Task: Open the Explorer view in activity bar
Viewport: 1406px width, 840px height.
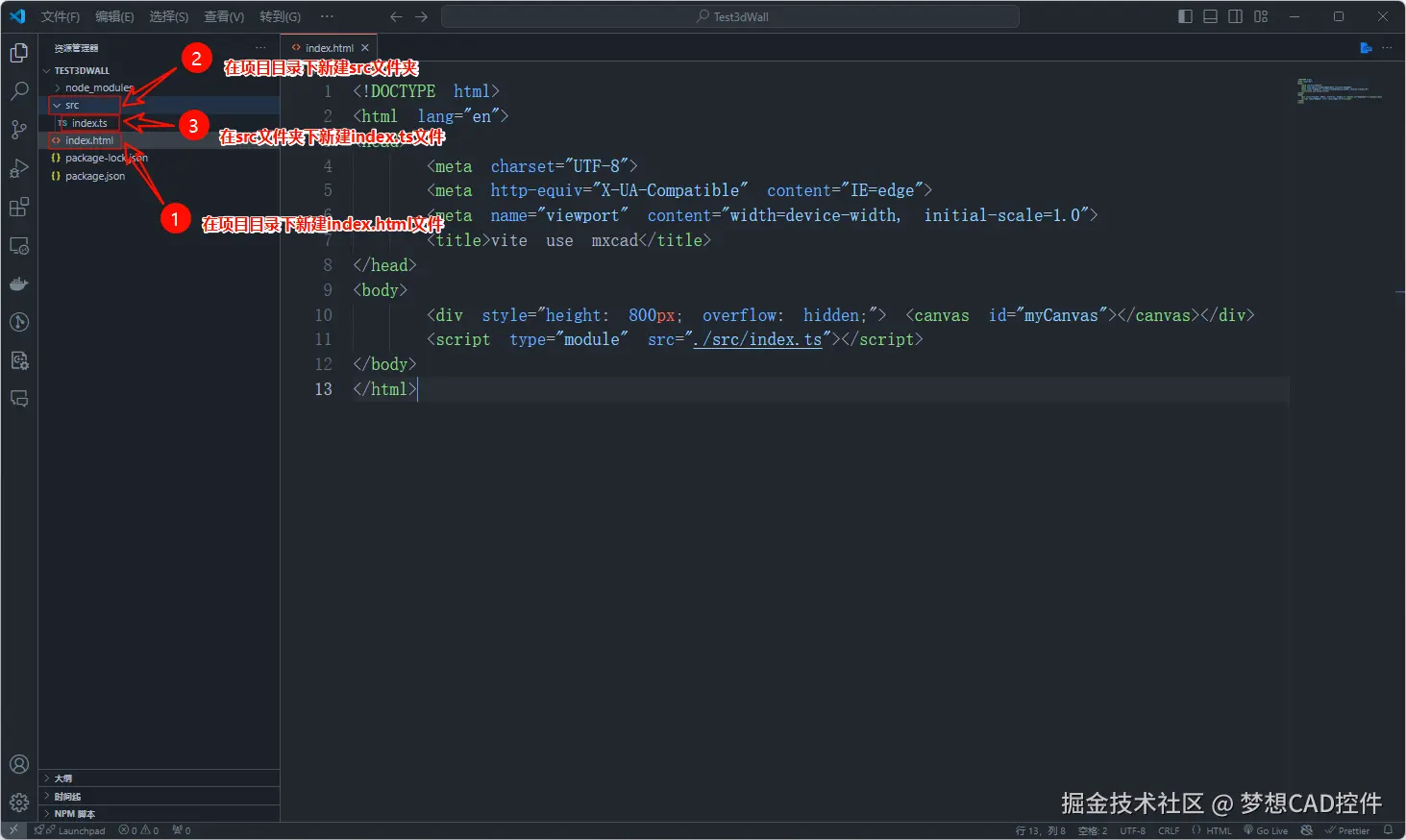Action: coord(19,53)
